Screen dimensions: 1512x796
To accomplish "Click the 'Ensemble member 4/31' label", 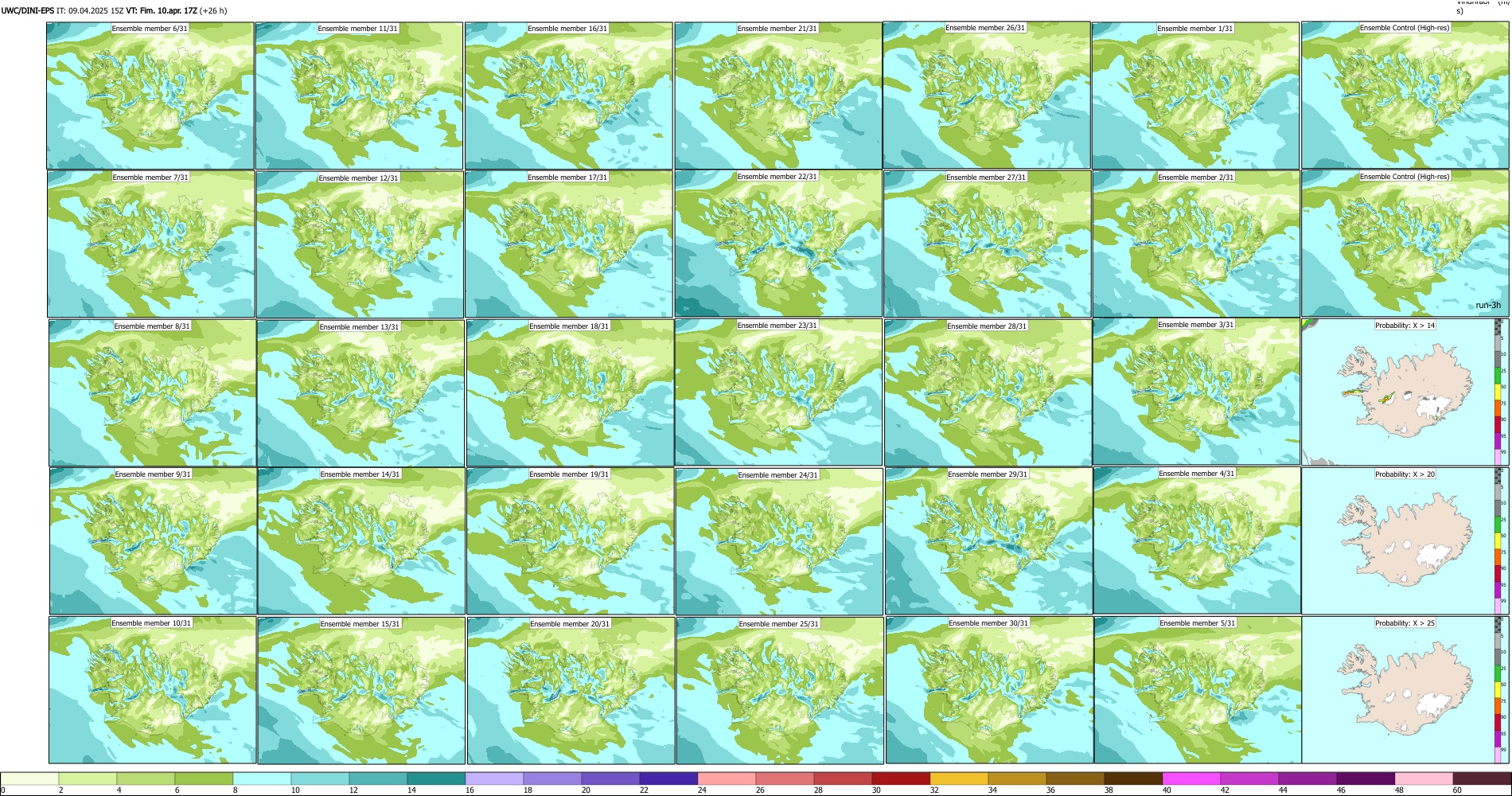I will [1197, 474].
